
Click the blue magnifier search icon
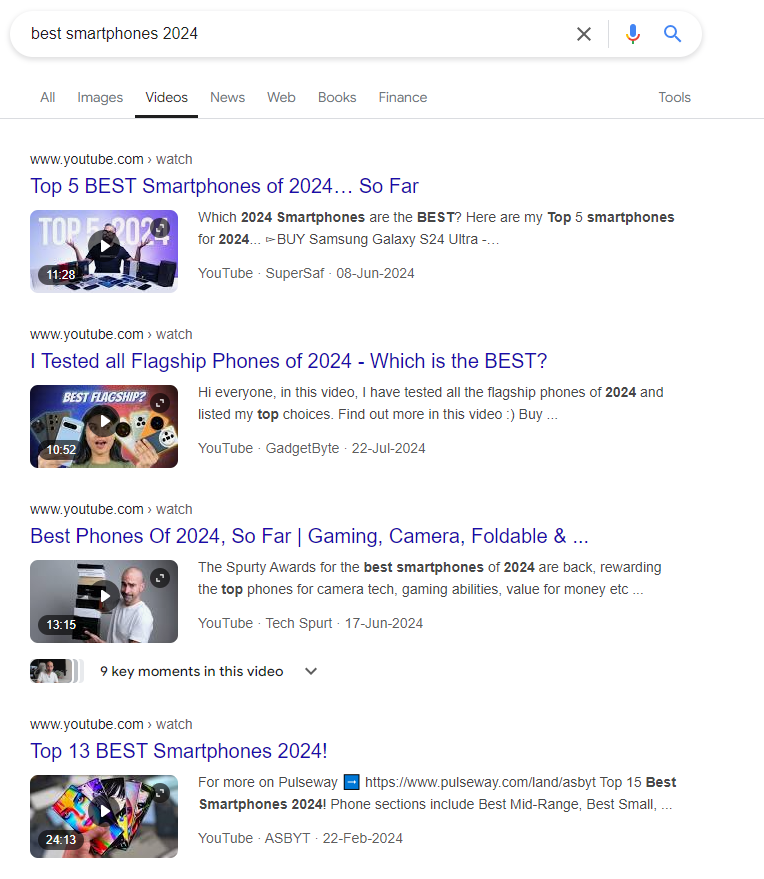coord(672,34)
